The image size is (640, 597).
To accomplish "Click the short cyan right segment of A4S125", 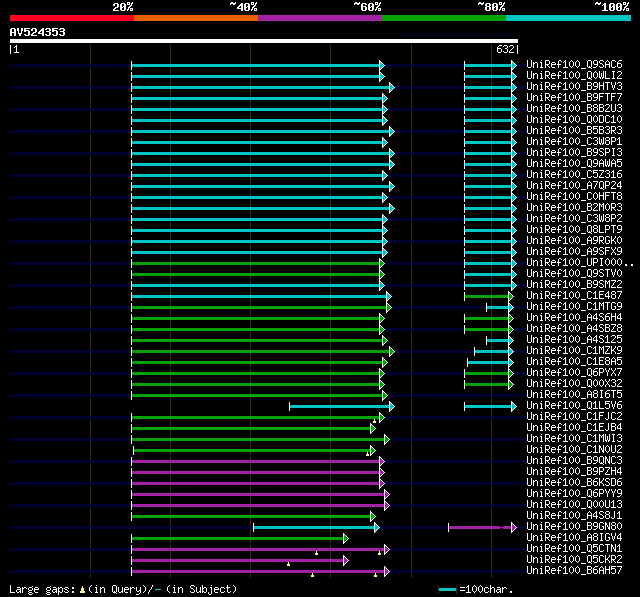I will (x=498, y=339).
